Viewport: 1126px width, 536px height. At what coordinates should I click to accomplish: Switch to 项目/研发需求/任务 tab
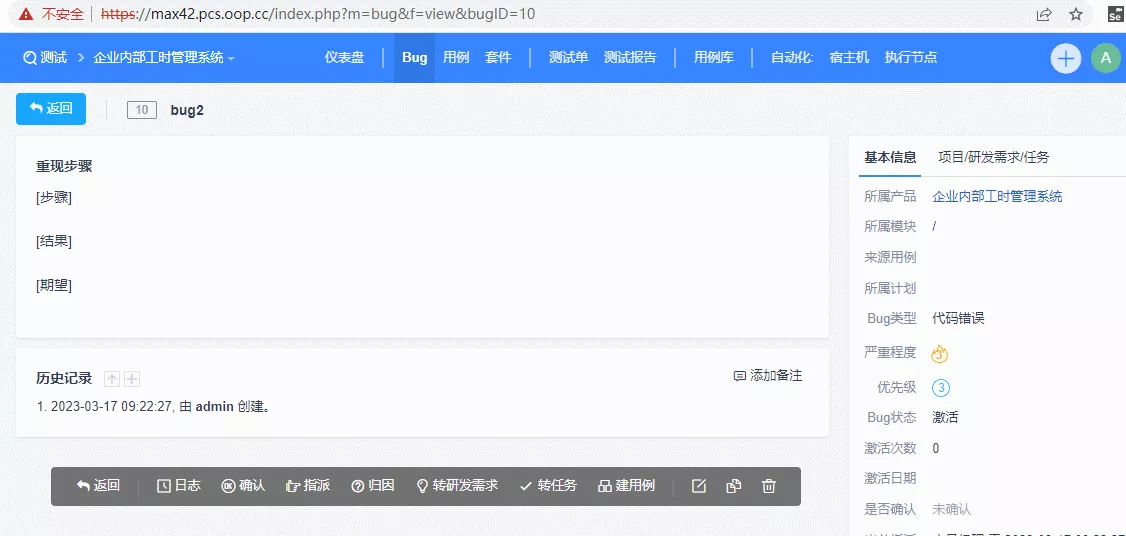993,157
